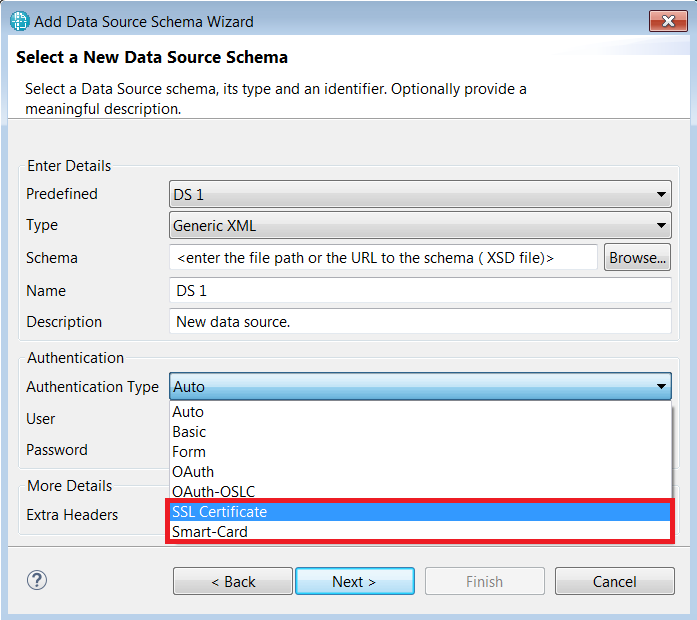Select Smart-Card authentication option

point(420,532)
